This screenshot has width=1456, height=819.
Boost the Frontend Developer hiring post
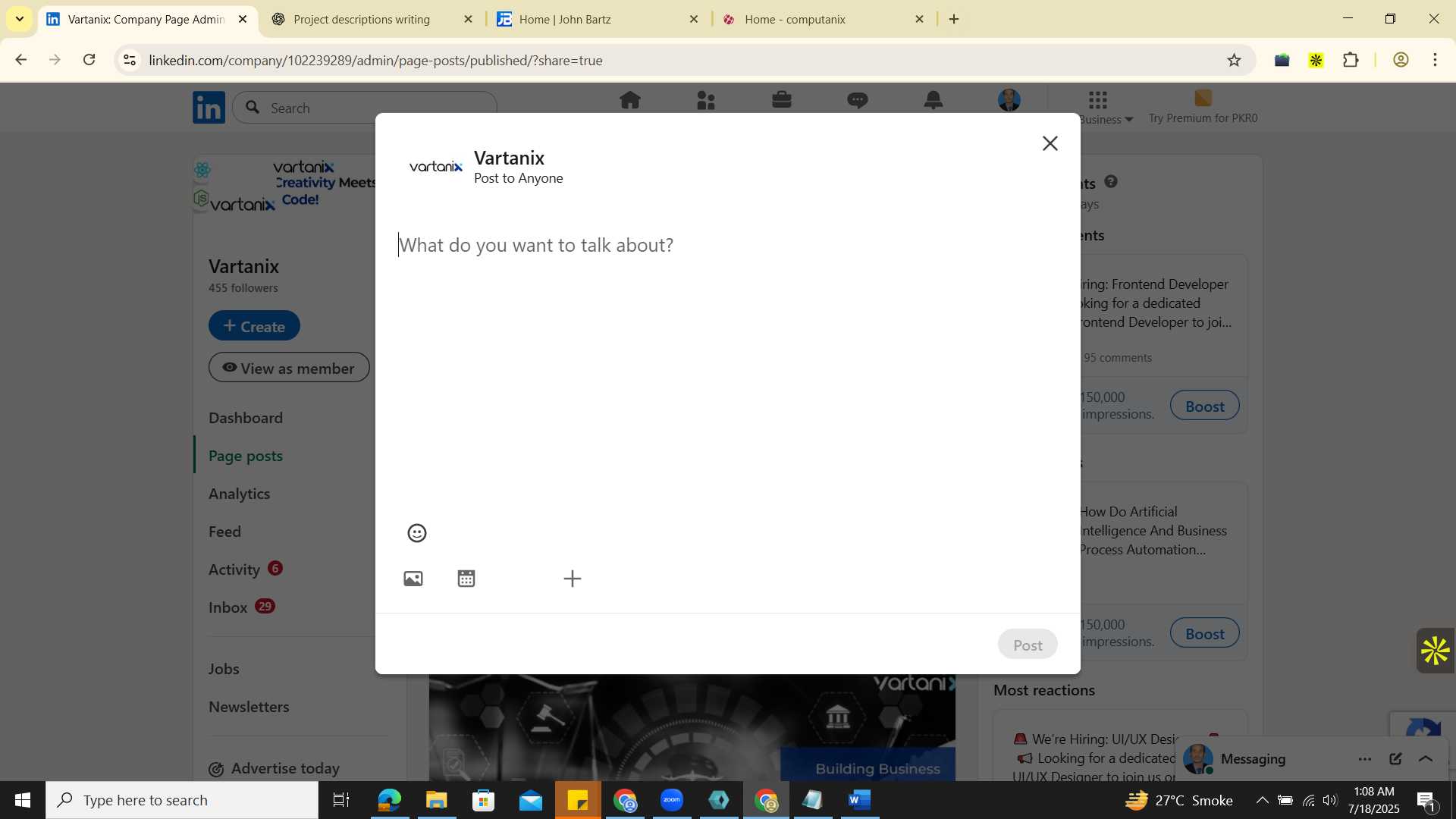[1204, 406]
